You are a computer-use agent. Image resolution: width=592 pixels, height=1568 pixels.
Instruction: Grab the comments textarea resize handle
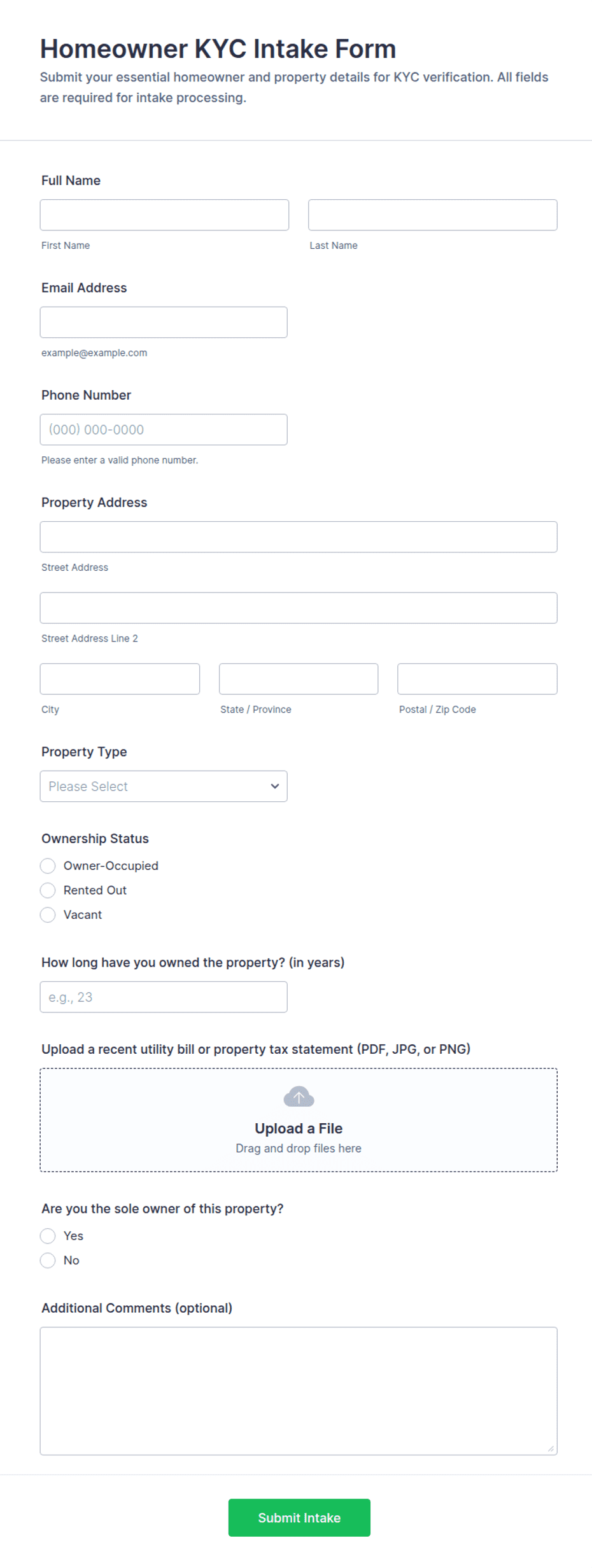(x=551, y=1449)
